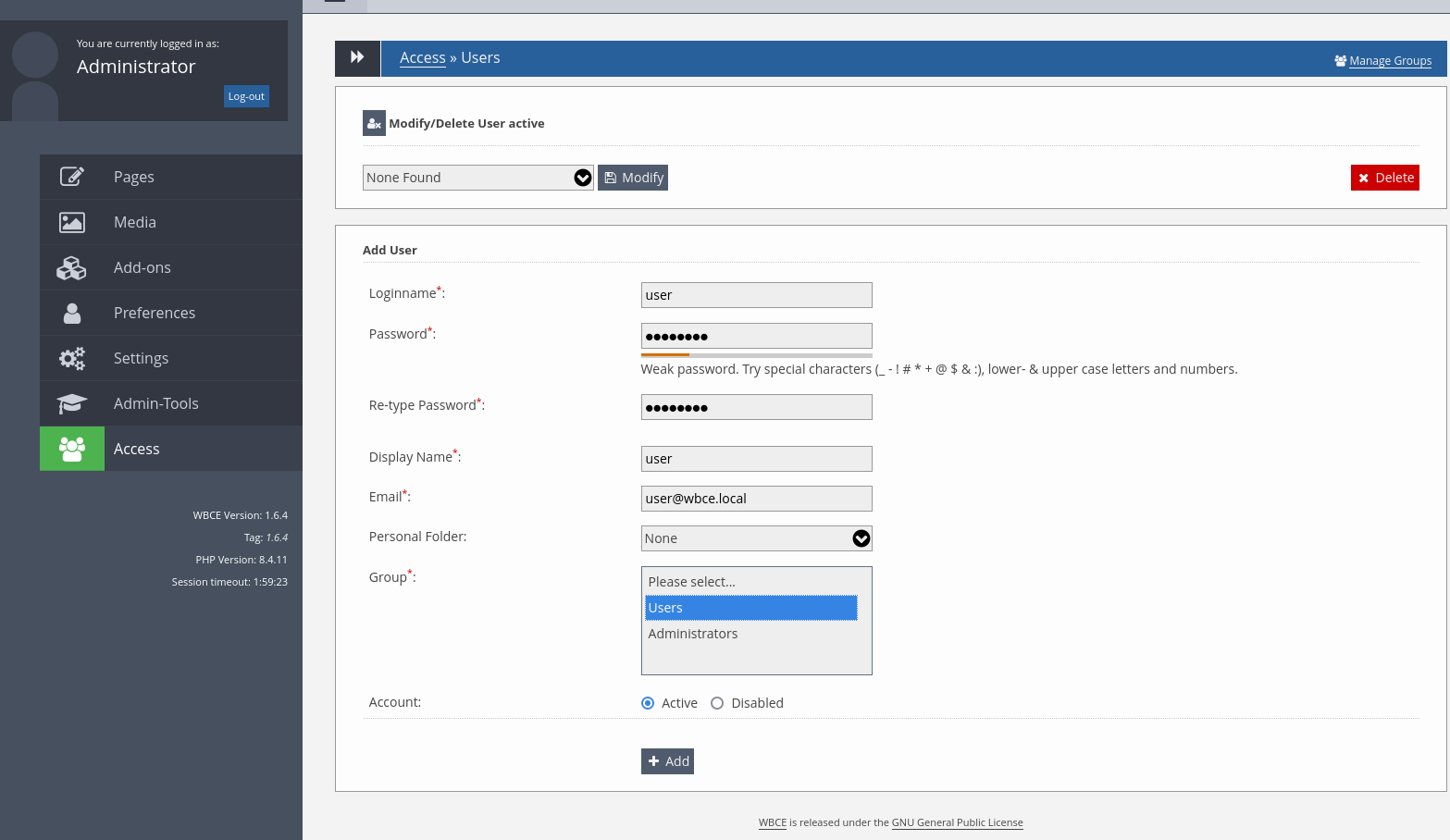Image resolution: width=1450 pixels, height=840 pixels.
Task: Click the Add-ons cubes icon
Action: click(x=71, y=267)
